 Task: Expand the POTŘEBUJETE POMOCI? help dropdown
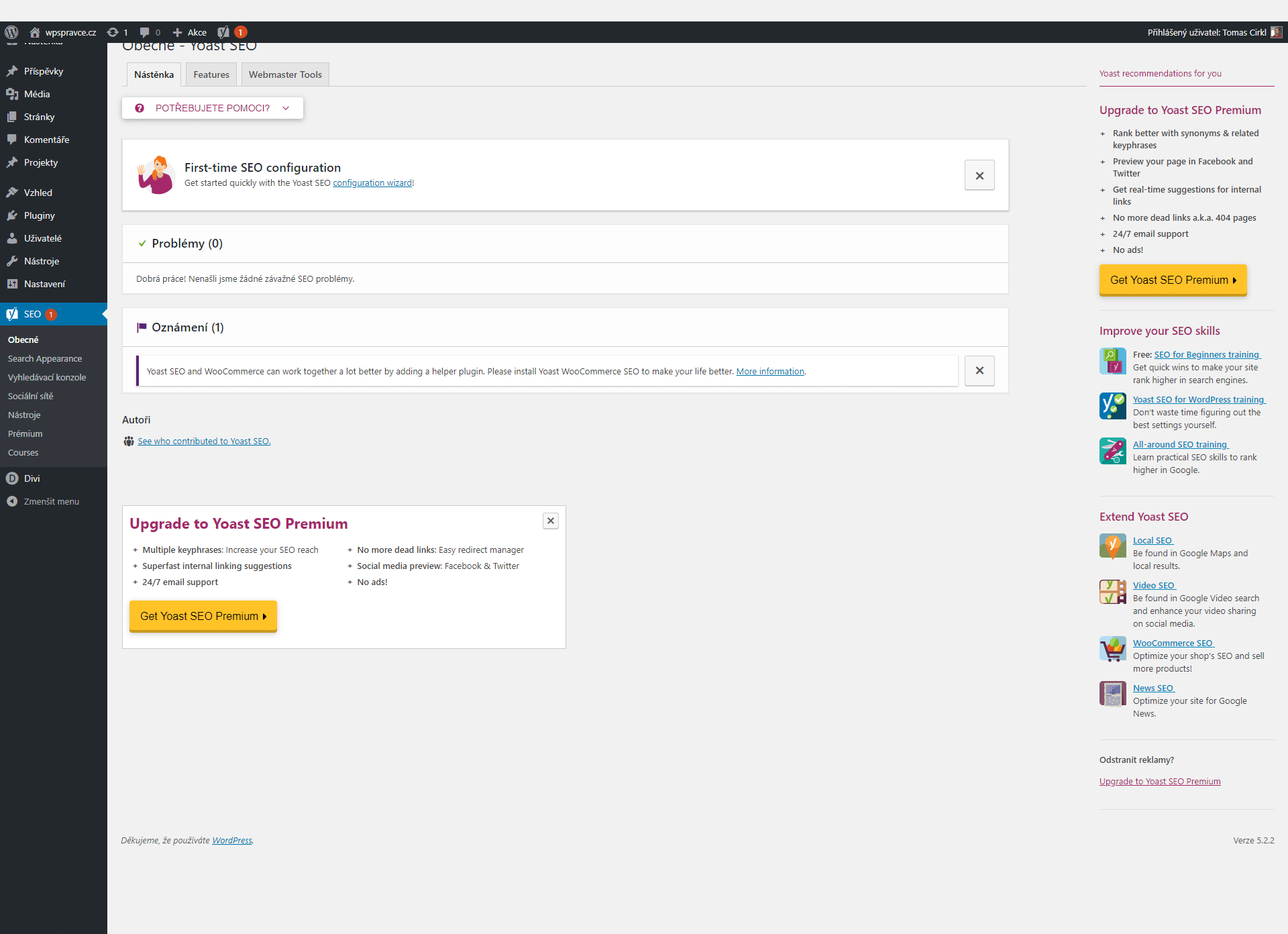tap(213, 108)
